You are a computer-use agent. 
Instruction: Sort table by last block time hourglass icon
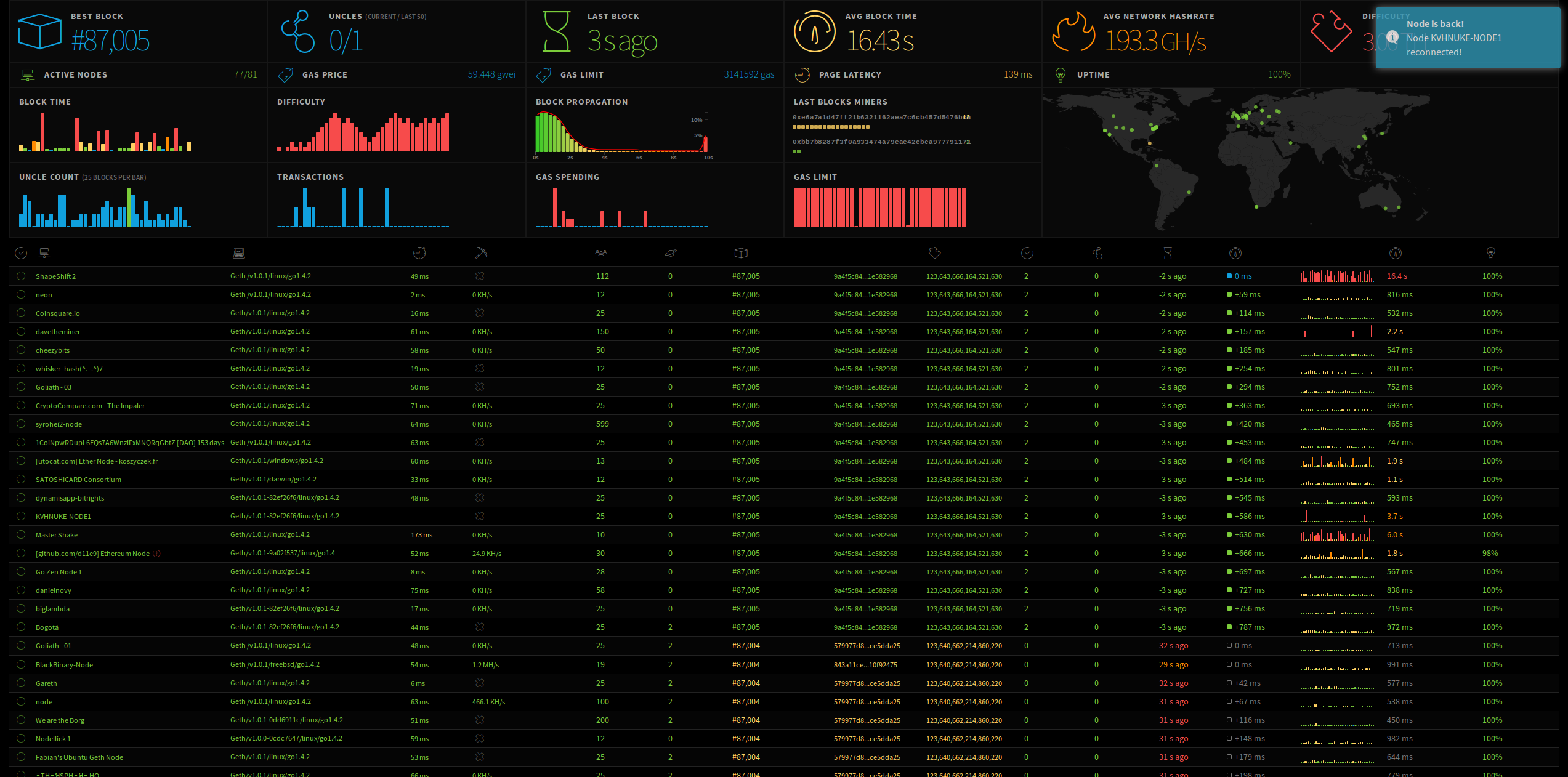[1167, 253]
